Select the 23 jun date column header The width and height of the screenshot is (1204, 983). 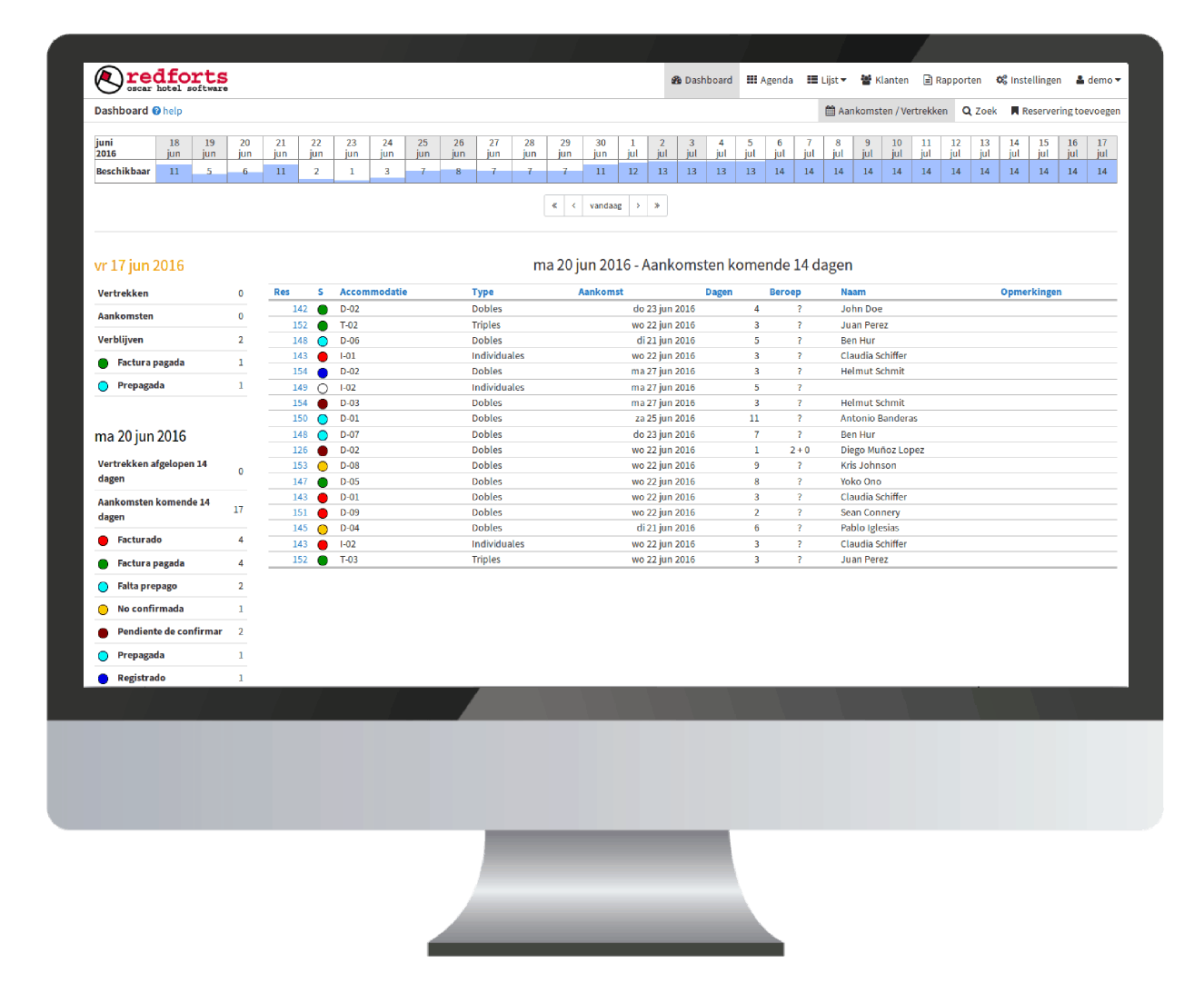pyautogui.click(x=352, y=148)
